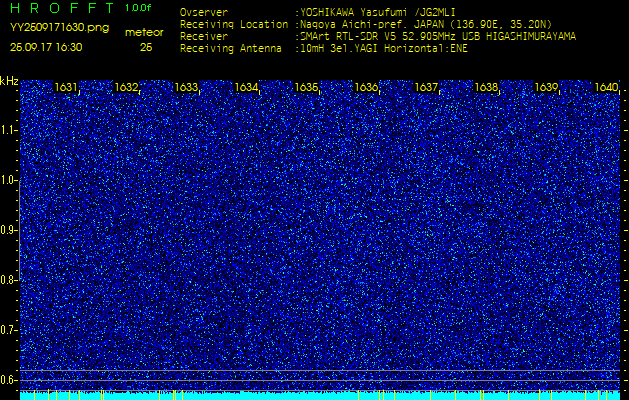Click the date stamp 25.09.17 16:30
Viewport: 629px width, 400px height.
click(x=46, y=47)
